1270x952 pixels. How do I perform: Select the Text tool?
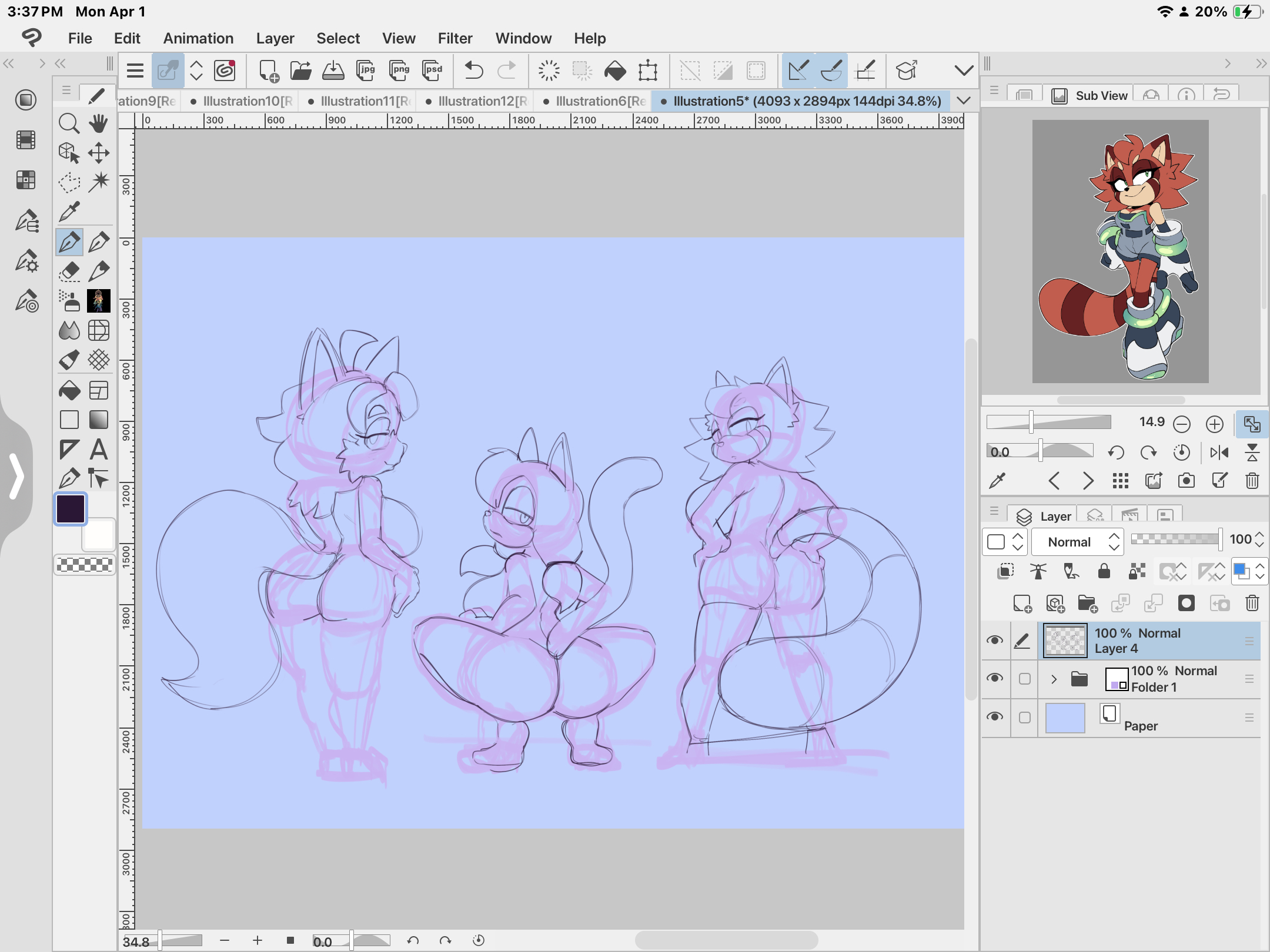coord(99,450)
